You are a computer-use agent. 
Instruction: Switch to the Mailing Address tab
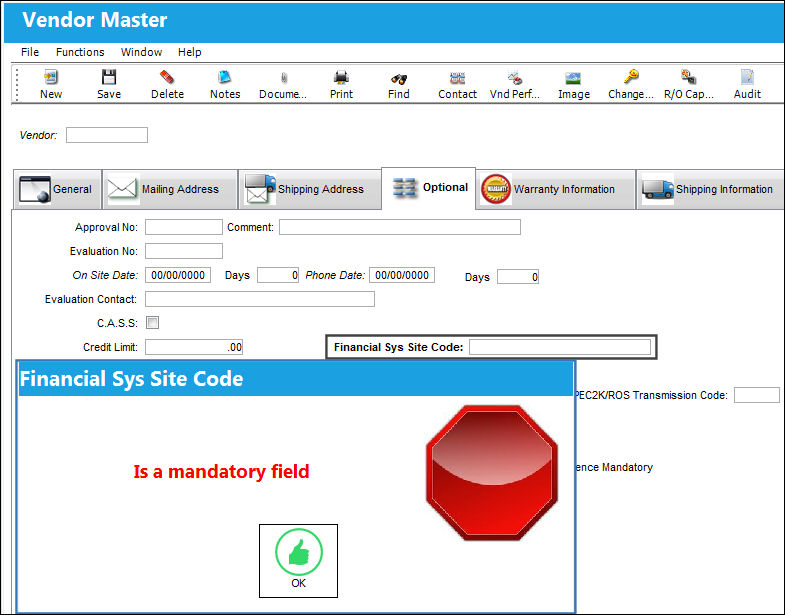point(170,189)
